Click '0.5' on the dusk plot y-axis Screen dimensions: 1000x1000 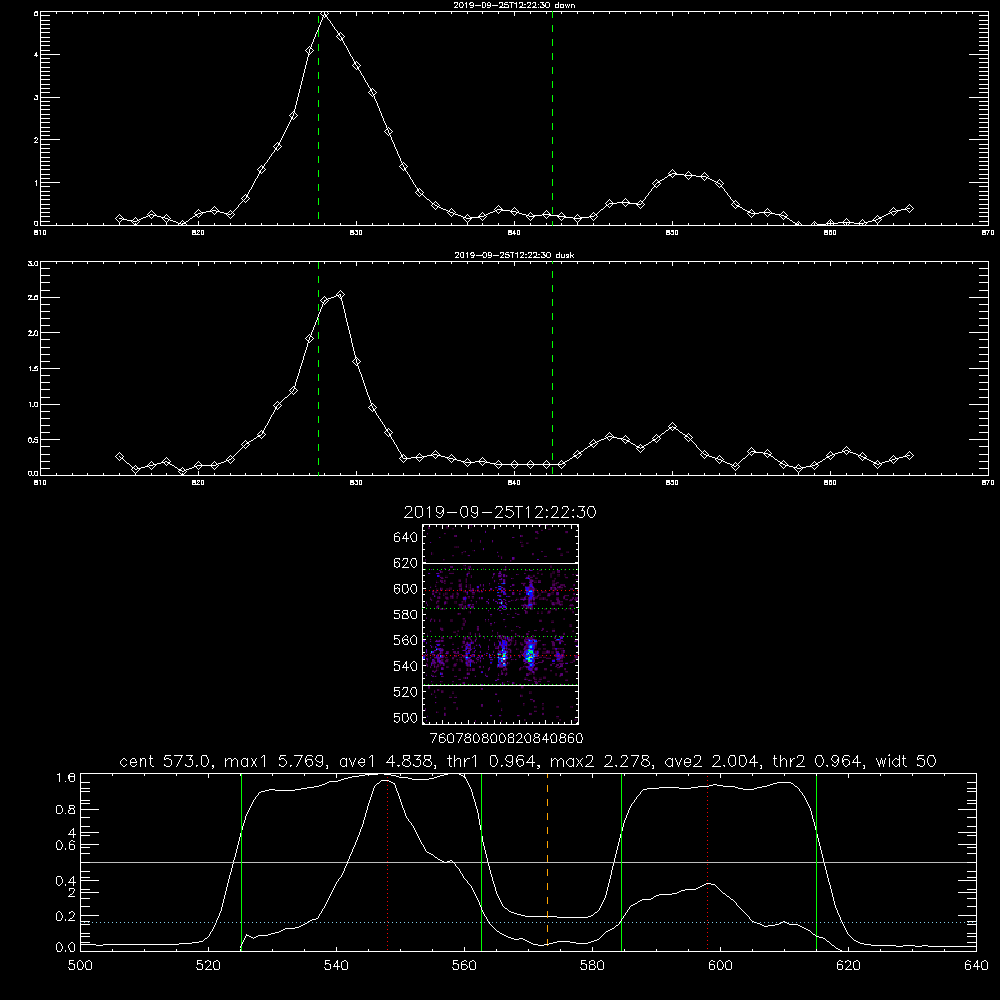[x=33, y=439]
